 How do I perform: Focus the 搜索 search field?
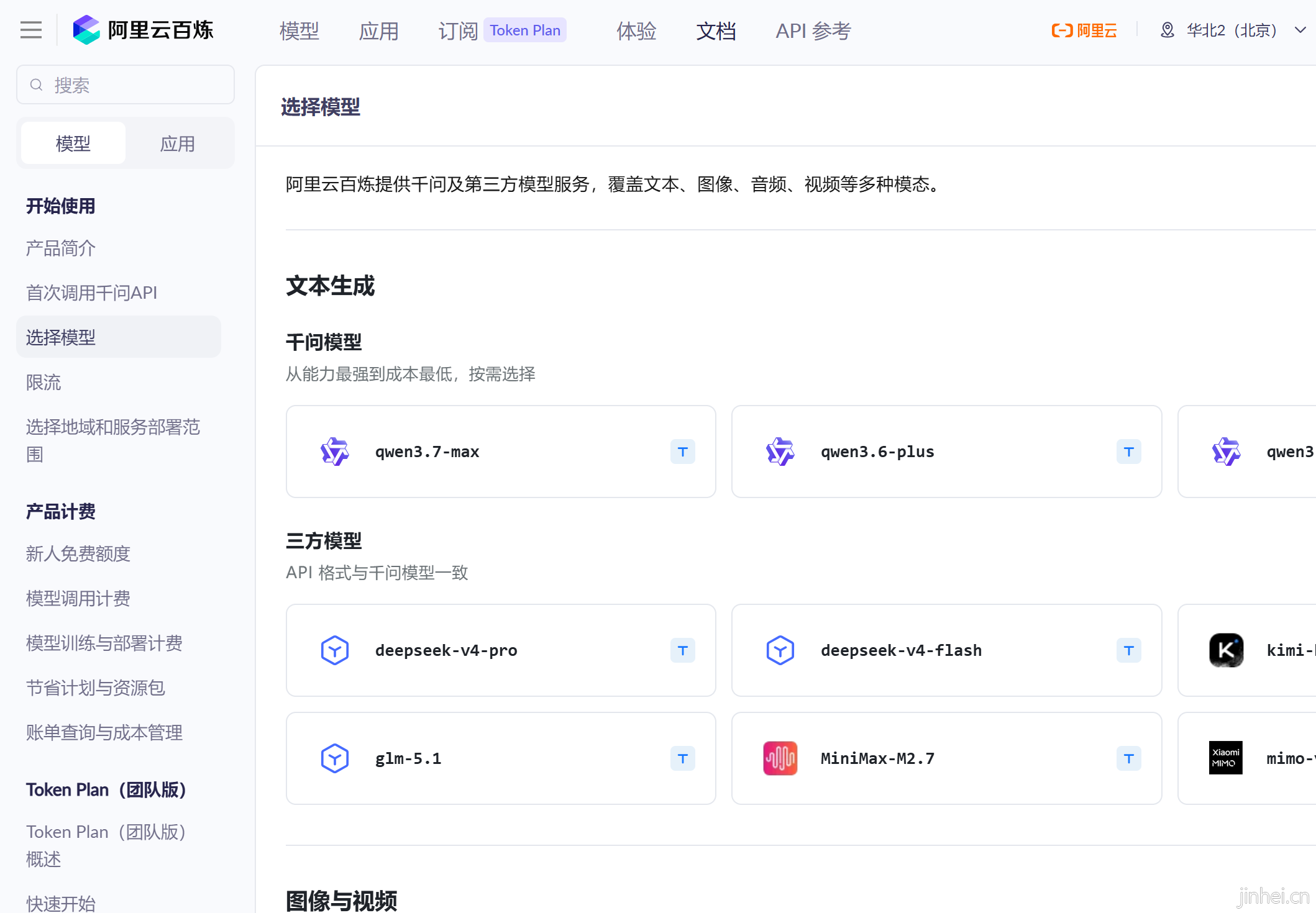[x=126, y=84]
